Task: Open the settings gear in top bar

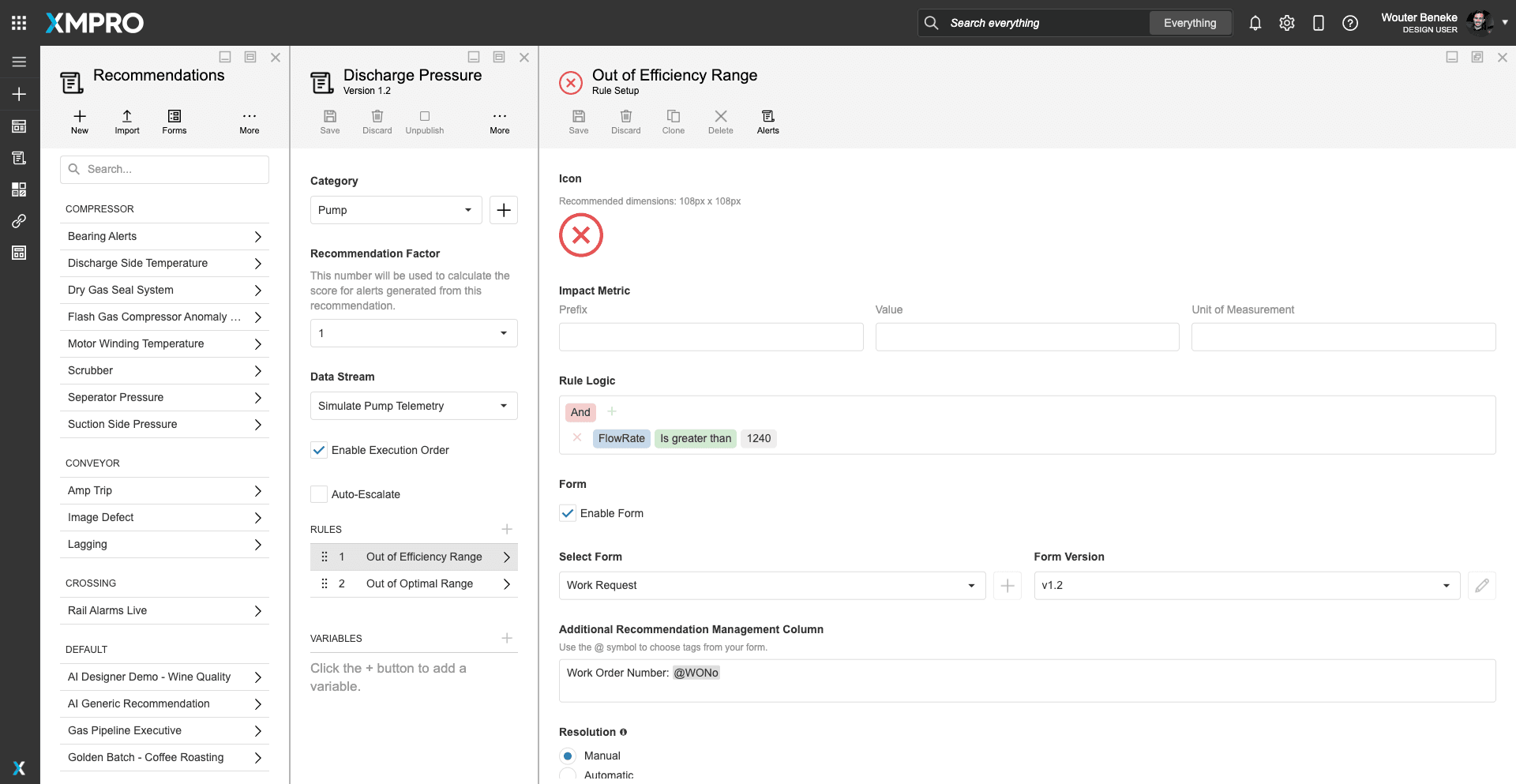Action: click(x=1286, y=23)
